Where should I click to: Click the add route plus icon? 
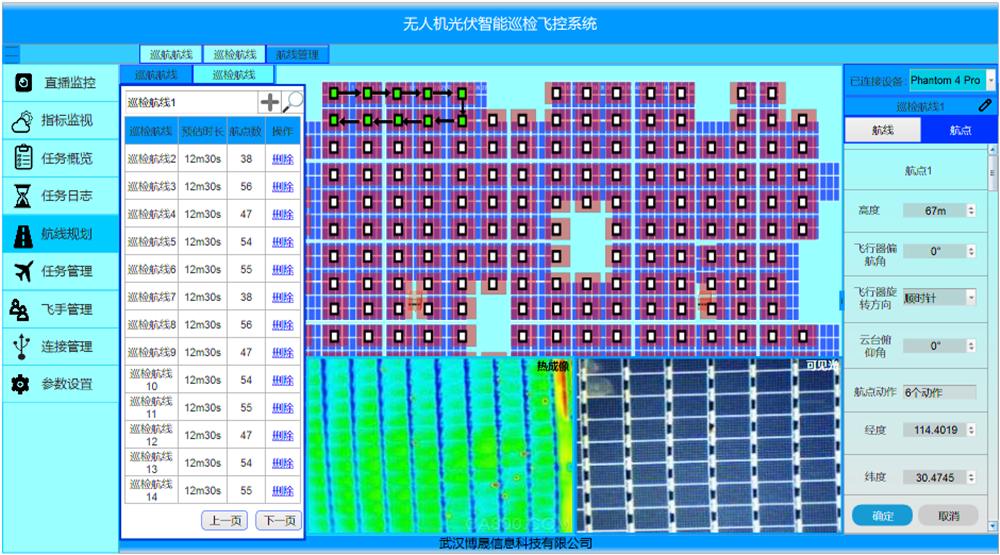pos(270,102)
